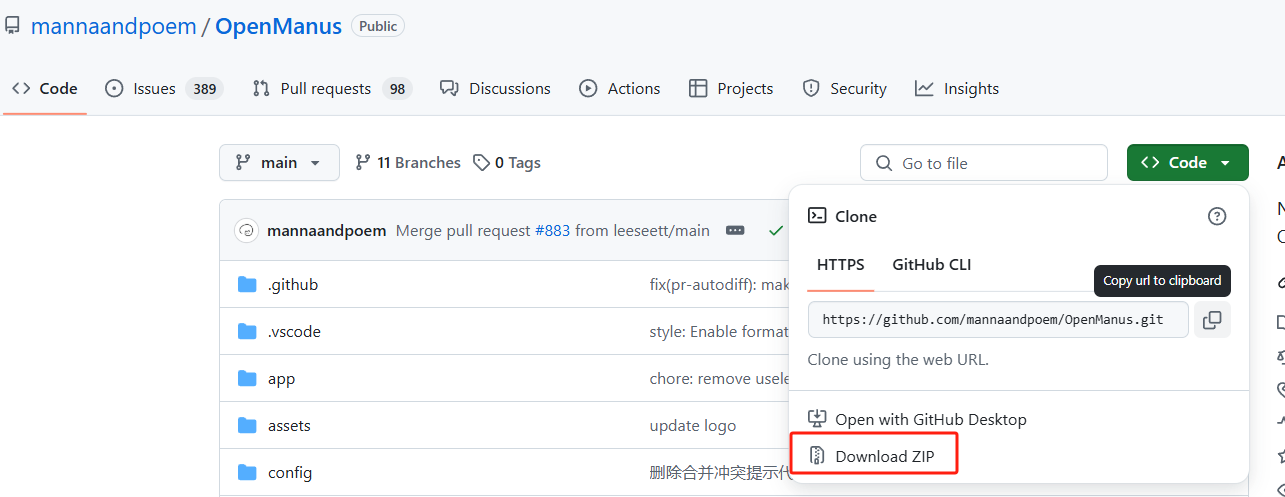The image size is (1285, 497).
Task: Open the Pull requests tab
Action: [332, 88]
